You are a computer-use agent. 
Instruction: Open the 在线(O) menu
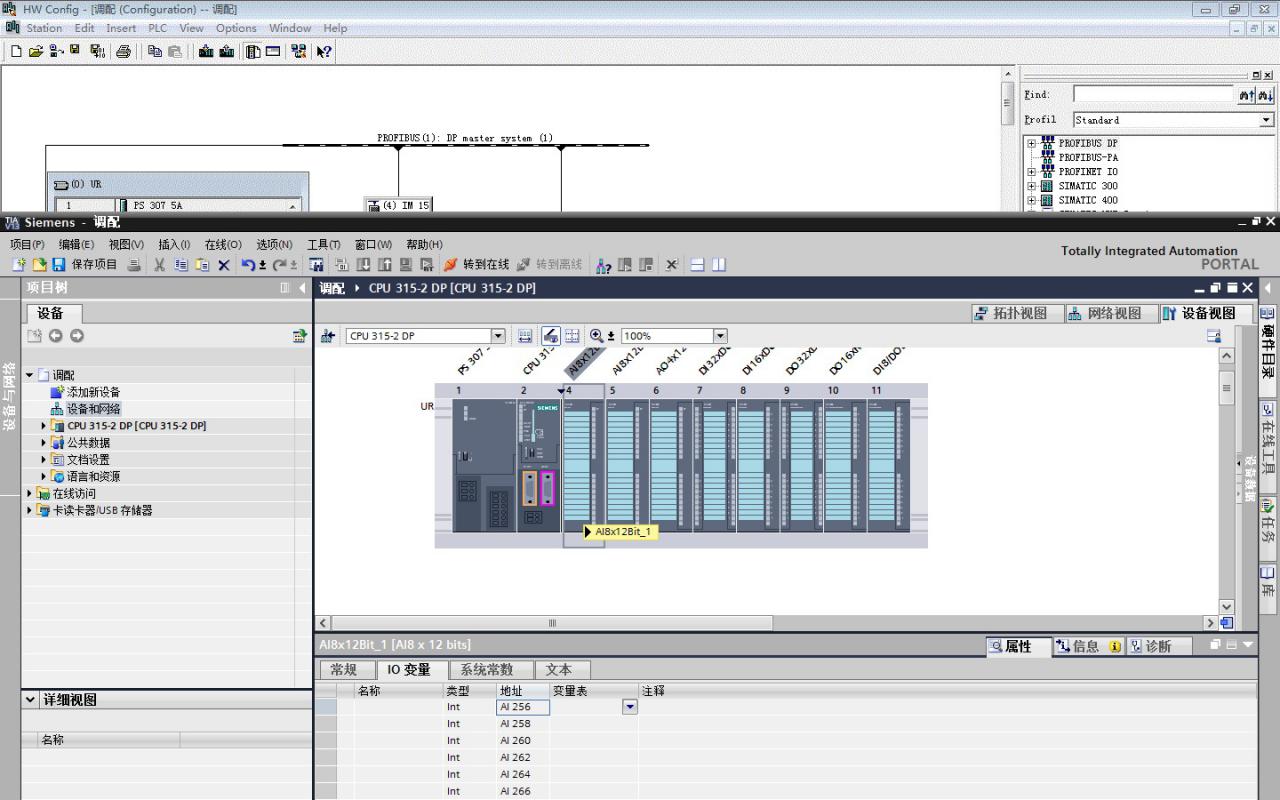pos(223,244)
